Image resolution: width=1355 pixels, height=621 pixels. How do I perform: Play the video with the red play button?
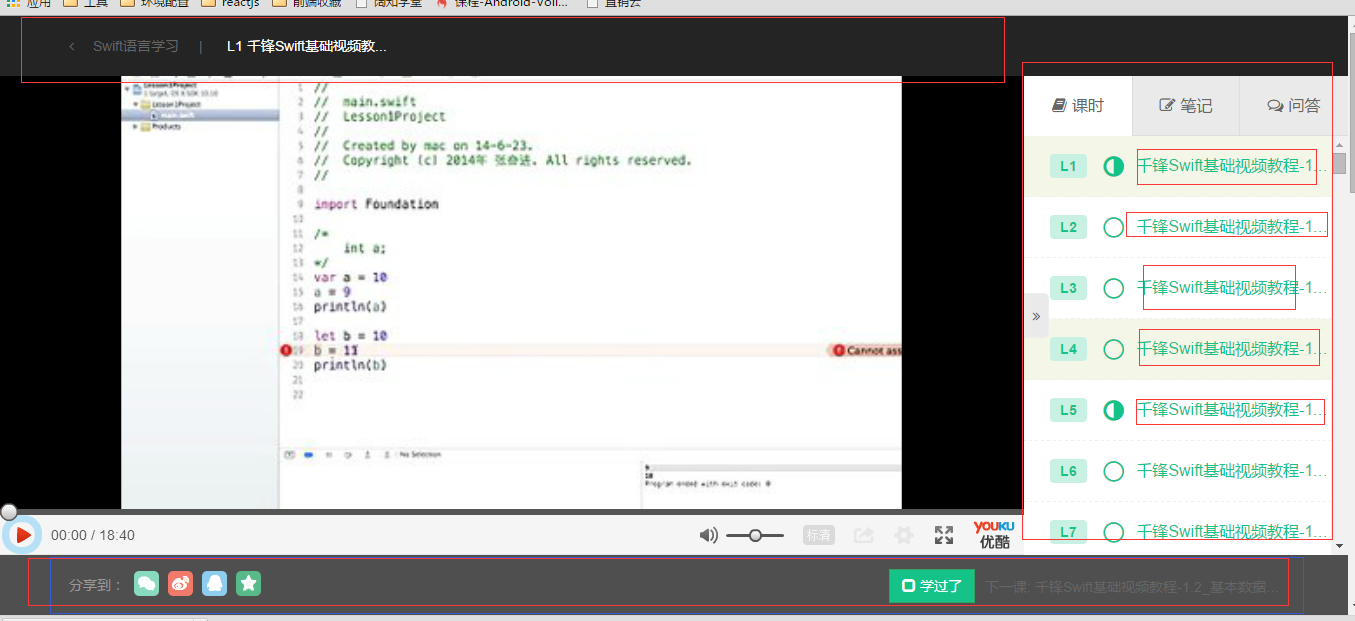[x=22, y=535]
